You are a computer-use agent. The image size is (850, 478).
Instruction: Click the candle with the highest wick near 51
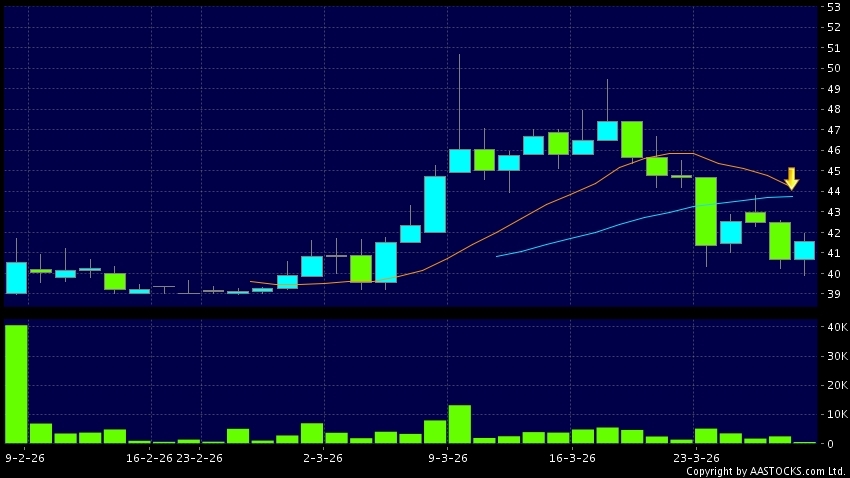pos(459,160)
